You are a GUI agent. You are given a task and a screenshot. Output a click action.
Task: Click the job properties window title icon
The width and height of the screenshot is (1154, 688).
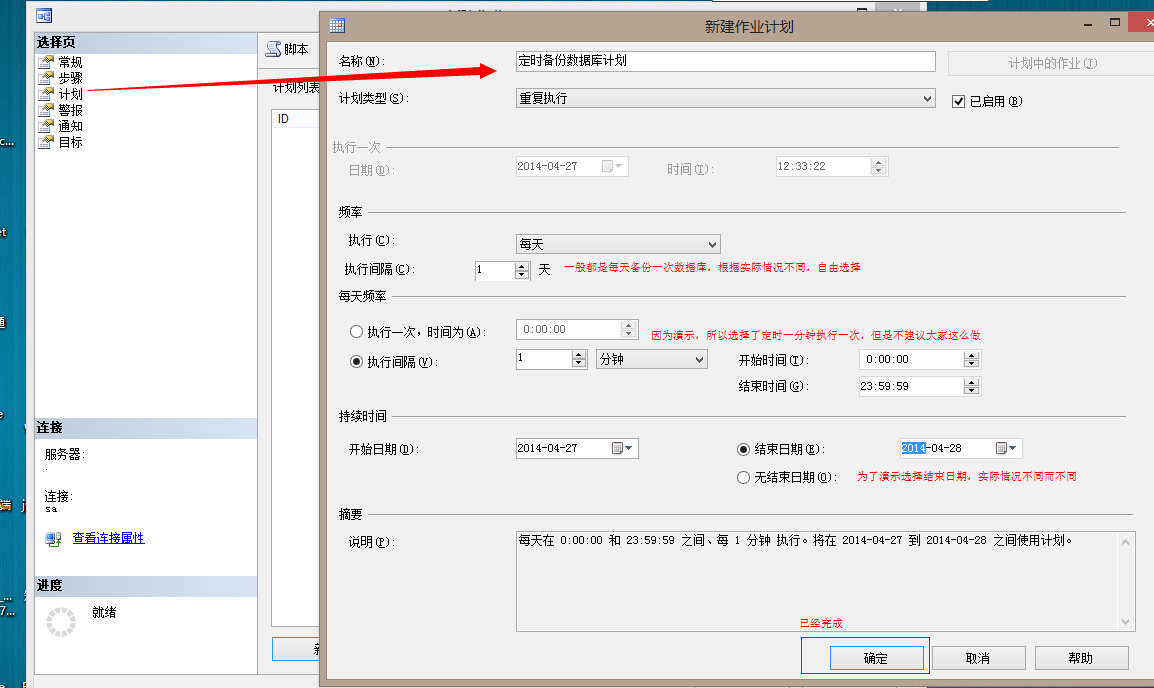coord(44,15)
